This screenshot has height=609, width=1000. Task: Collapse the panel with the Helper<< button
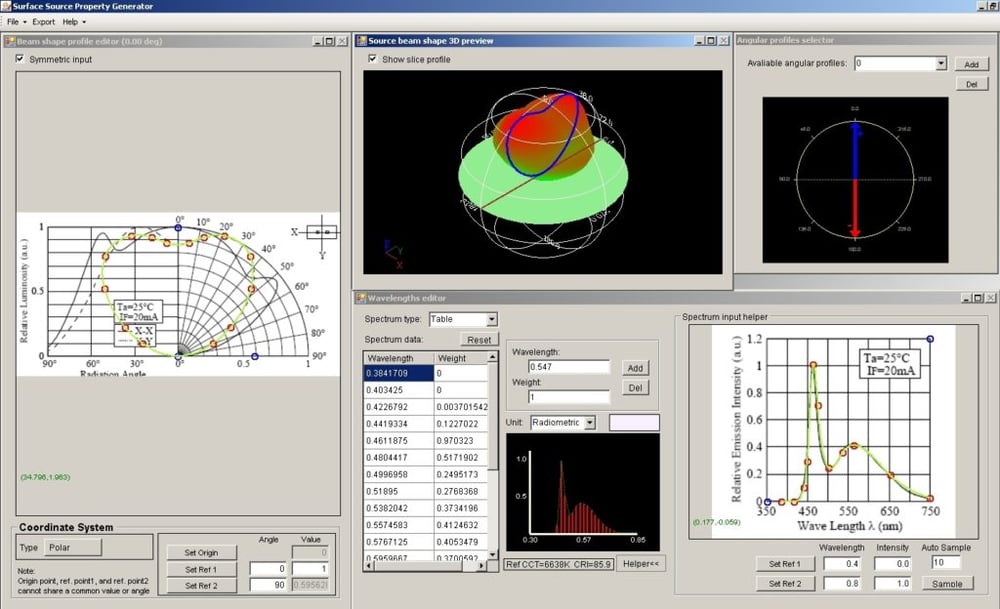coord(640,563)
